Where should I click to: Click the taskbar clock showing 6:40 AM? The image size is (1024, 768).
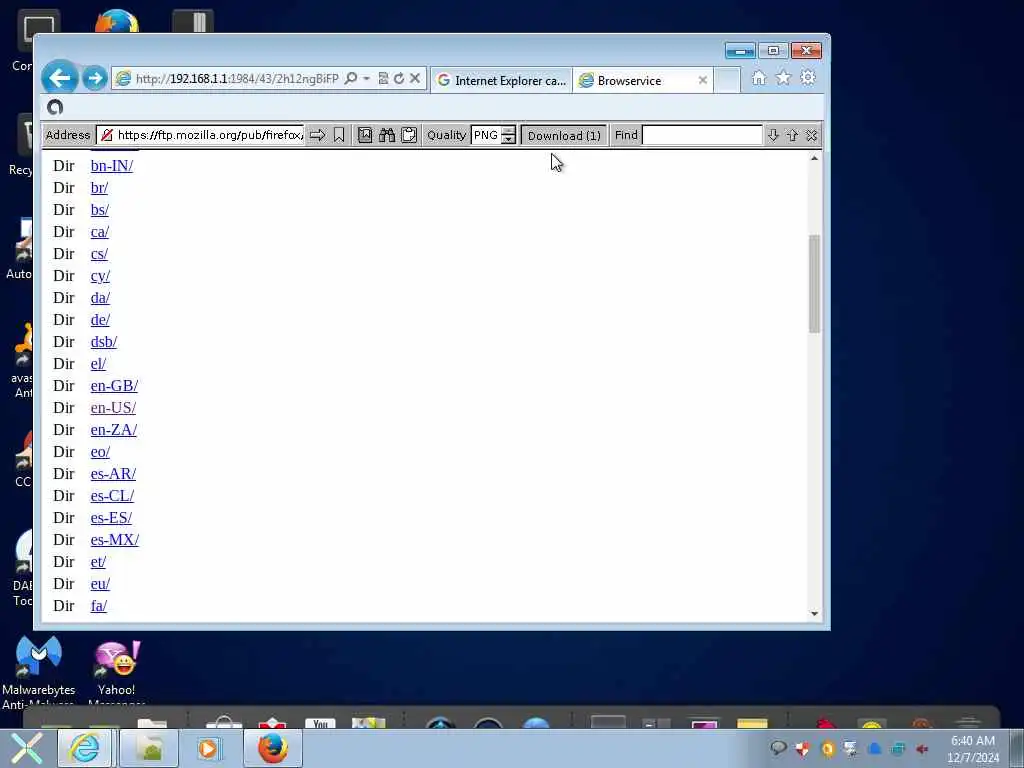tap(973, 749)
